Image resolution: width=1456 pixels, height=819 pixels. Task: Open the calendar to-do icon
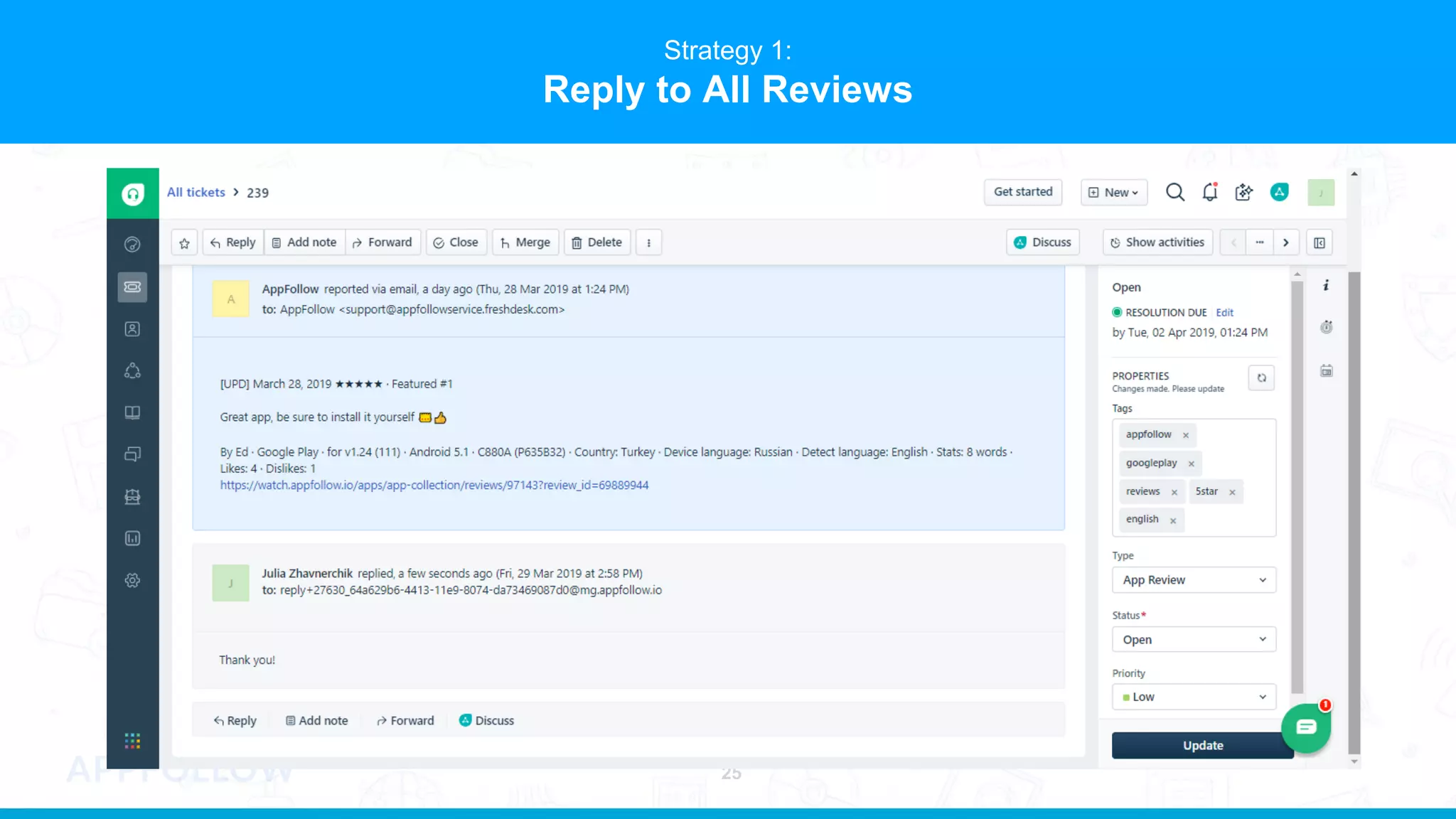[x=1327, y=370]
